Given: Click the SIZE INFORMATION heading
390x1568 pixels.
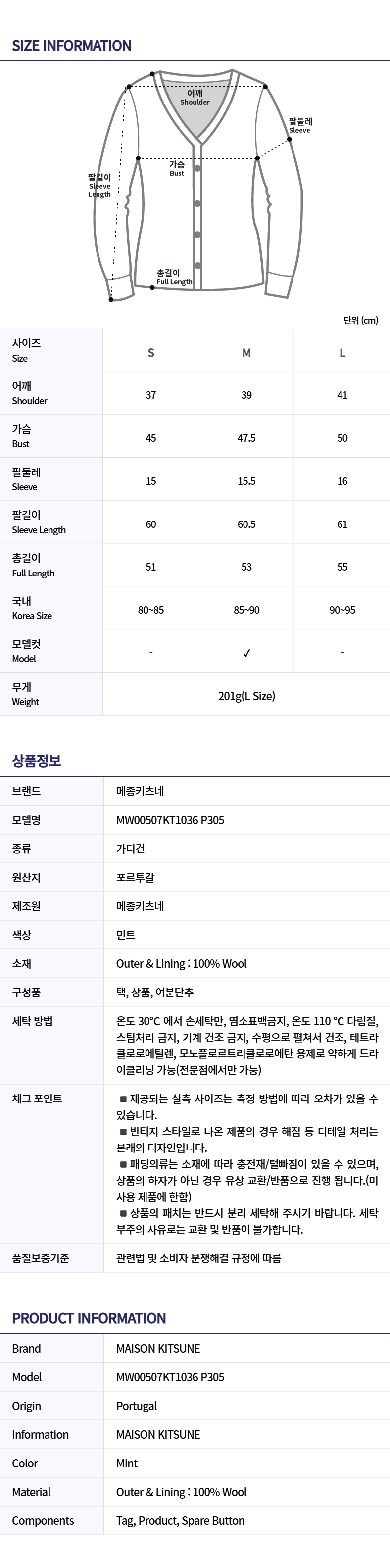Looking at the screenshot, I should (x=72, y=46).
